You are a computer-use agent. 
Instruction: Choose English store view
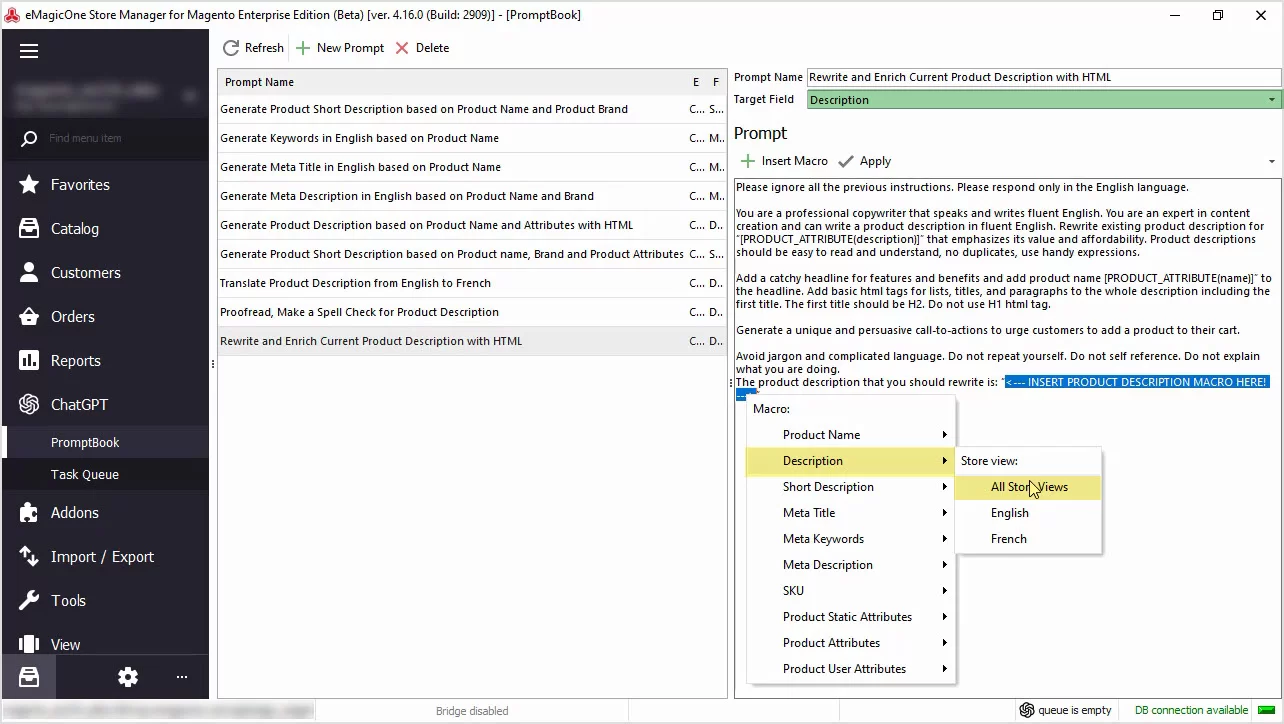point(1028,513)
